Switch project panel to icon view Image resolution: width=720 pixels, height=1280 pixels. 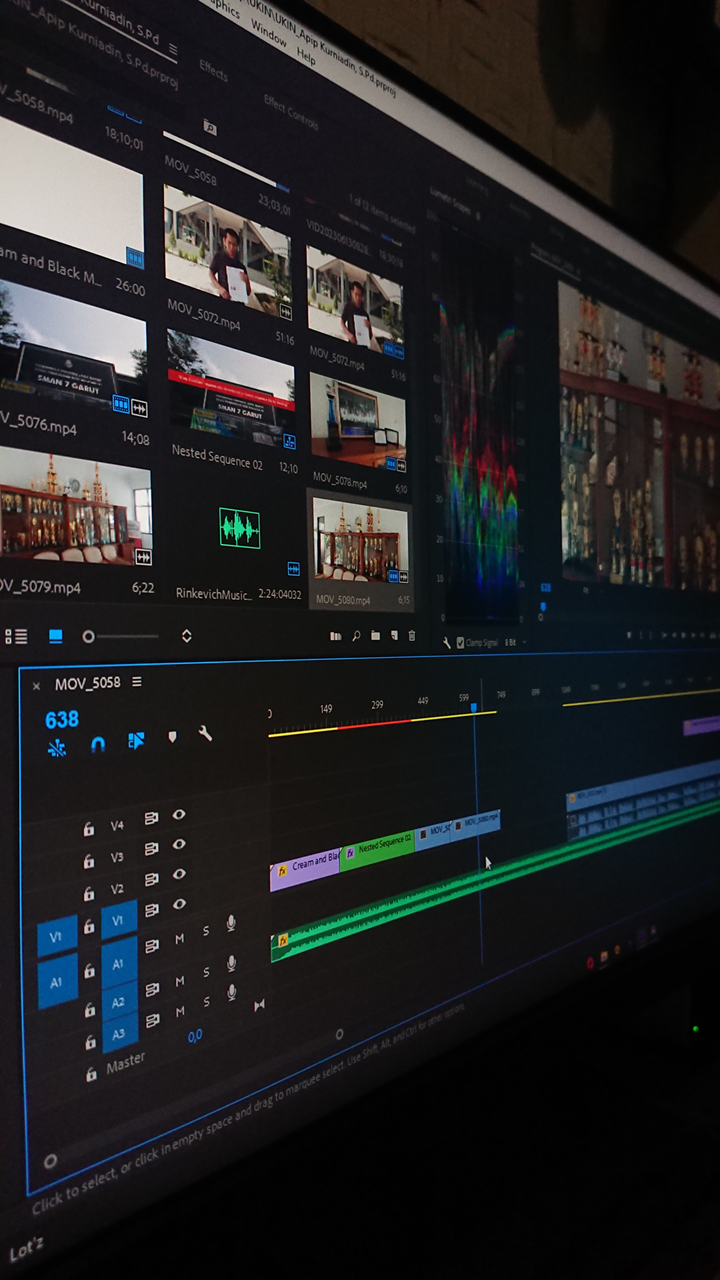click(55, 636)
